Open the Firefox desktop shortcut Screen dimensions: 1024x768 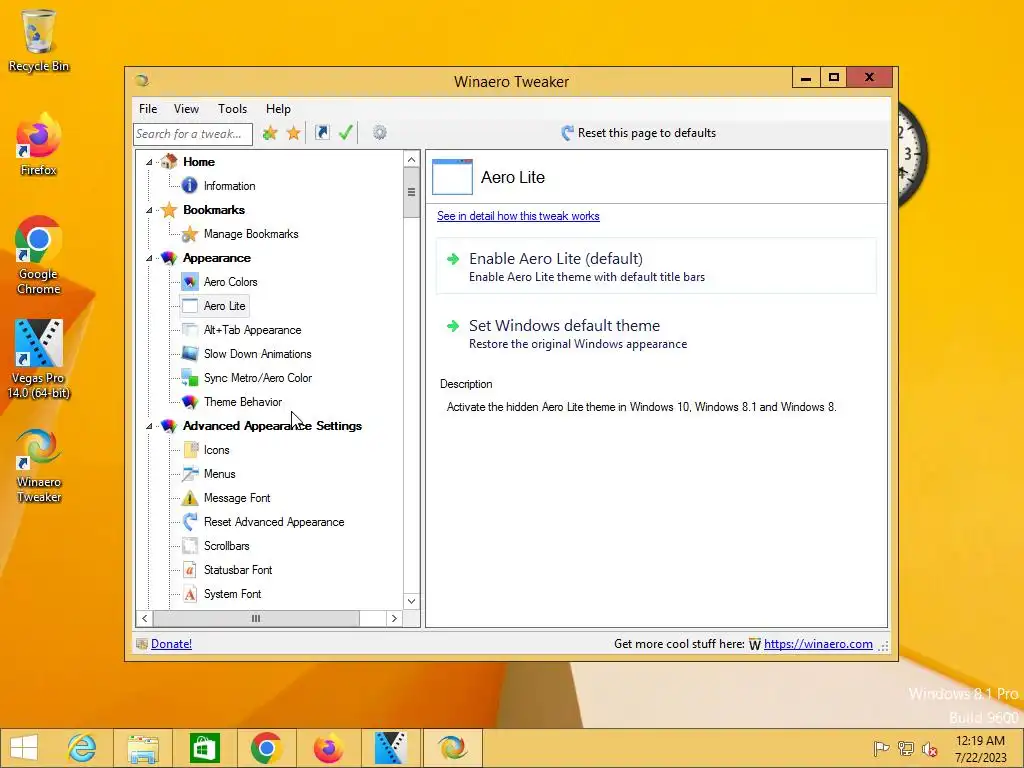pos(39,145)
